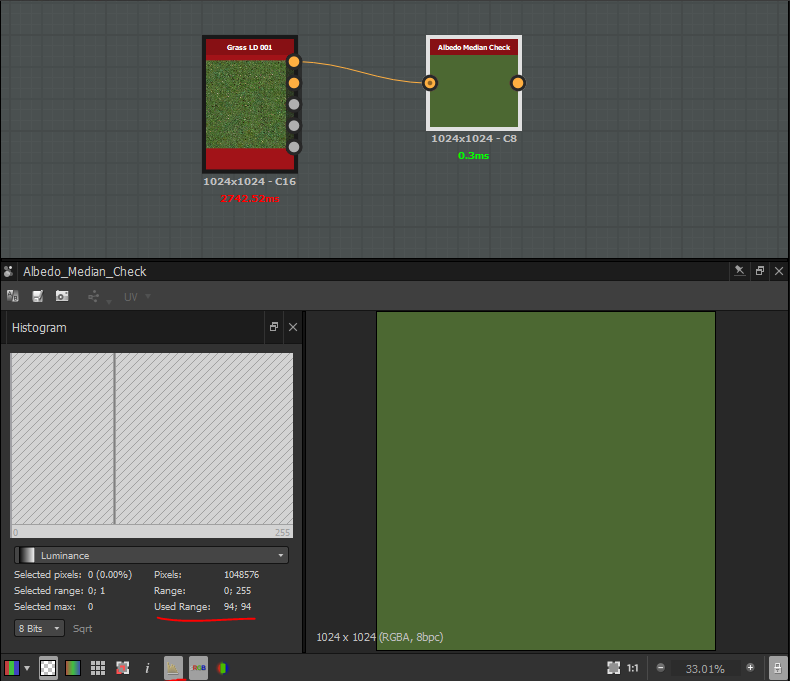This screenshot has width=790, height=681.
Task: Toggle the histogram display icon
Action: point(173,667)
